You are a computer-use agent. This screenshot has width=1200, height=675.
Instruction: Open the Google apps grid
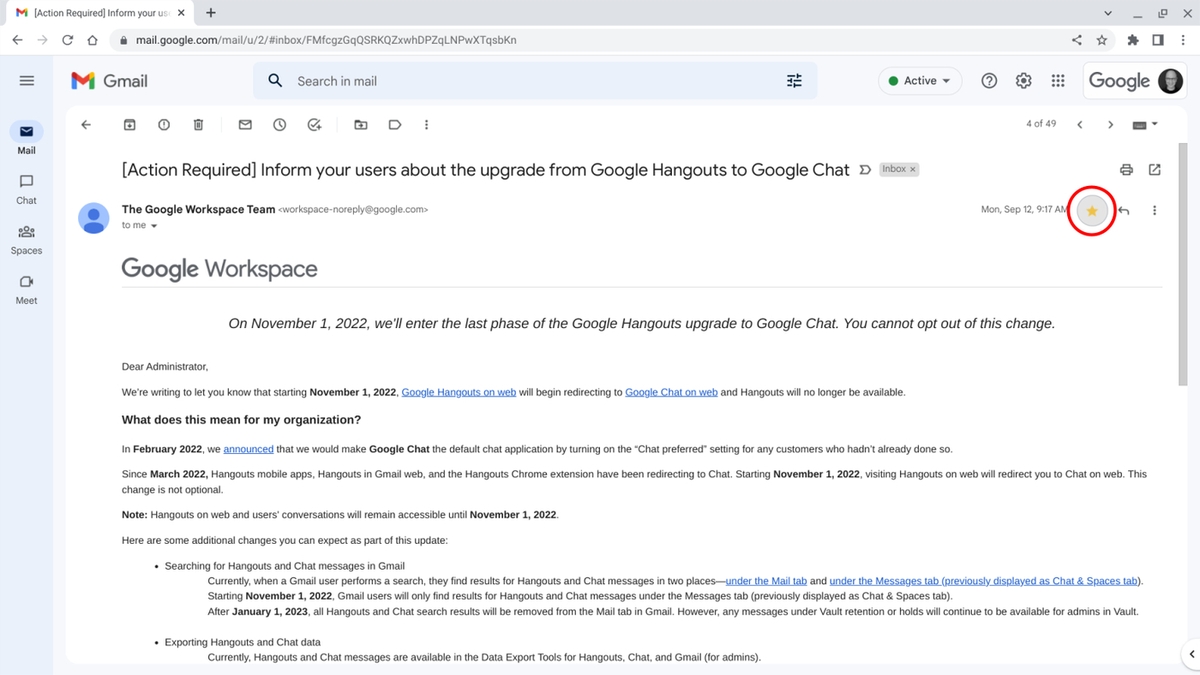[1057, 80]
